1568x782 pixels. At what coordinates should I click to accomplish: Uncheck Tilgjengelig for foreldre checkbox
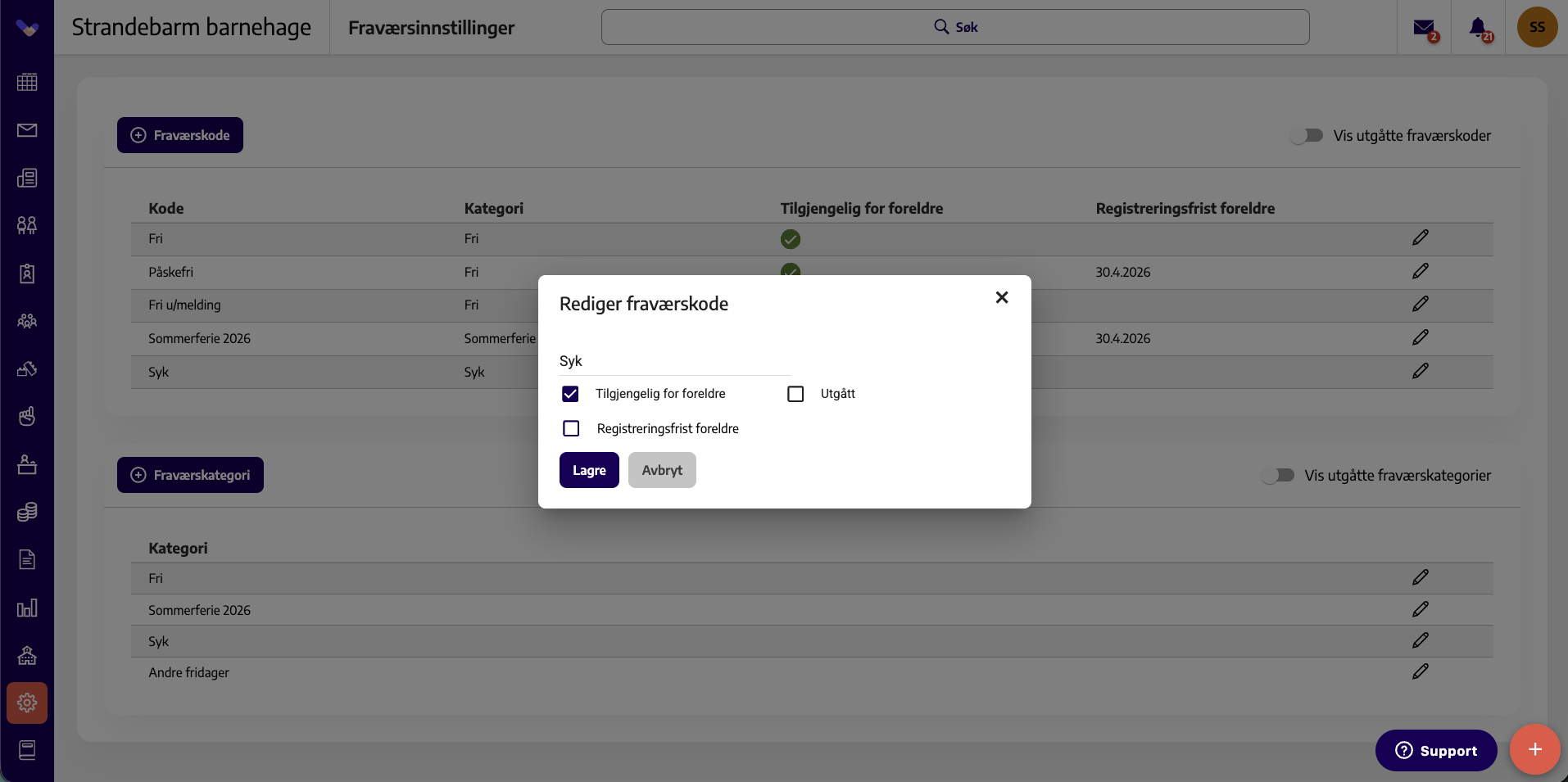(x=570, y=394)
